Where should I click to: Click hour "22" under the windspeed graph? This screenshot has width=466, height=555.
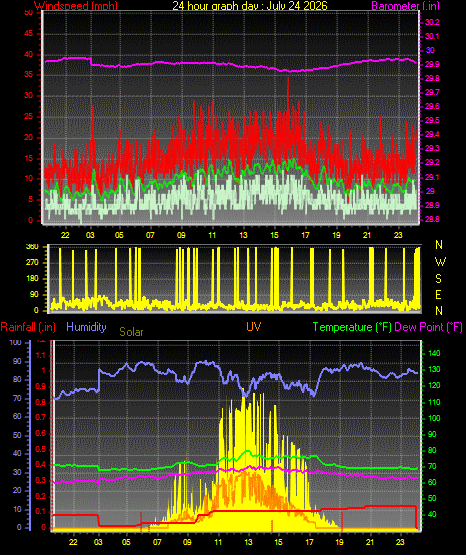pos(65,235)
